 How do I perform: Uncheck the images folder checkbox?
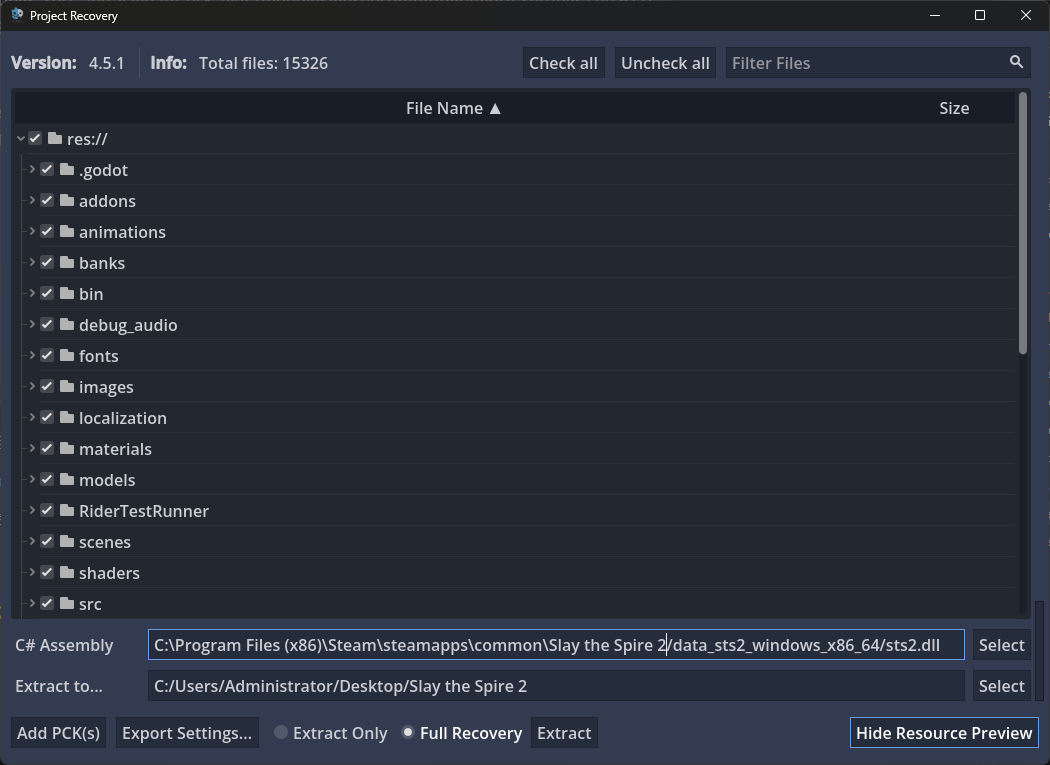coord(47,387)
